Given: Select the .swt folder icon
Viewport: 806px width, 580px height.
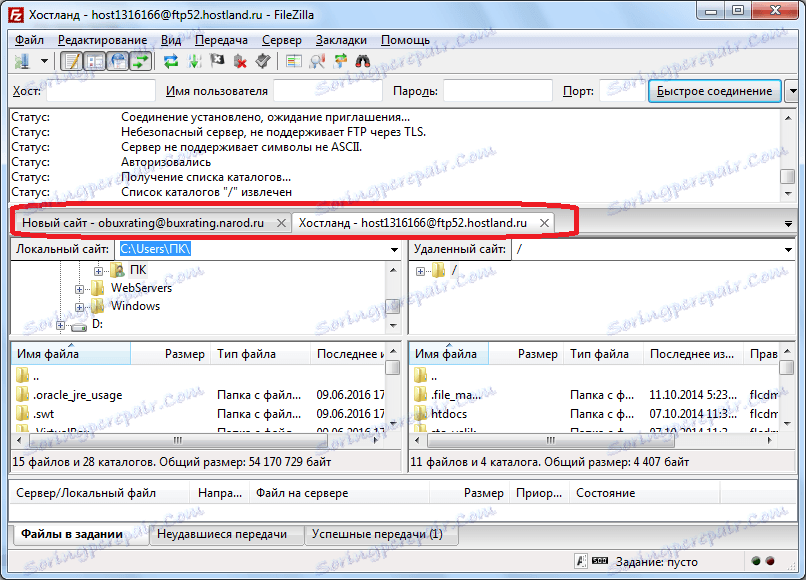Looking at the screenshot, I should [22, 413].
